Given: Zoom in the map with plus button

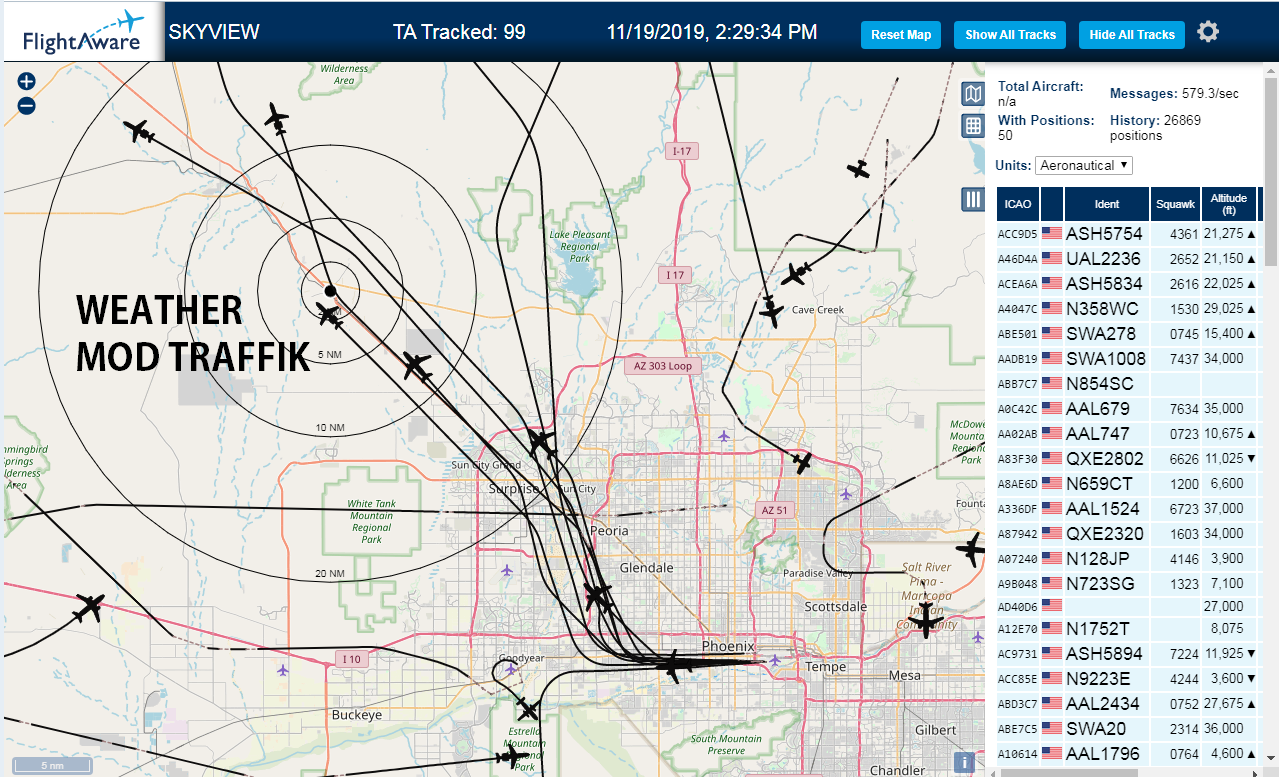Looking at the screenshot, I should pos(27,82).
